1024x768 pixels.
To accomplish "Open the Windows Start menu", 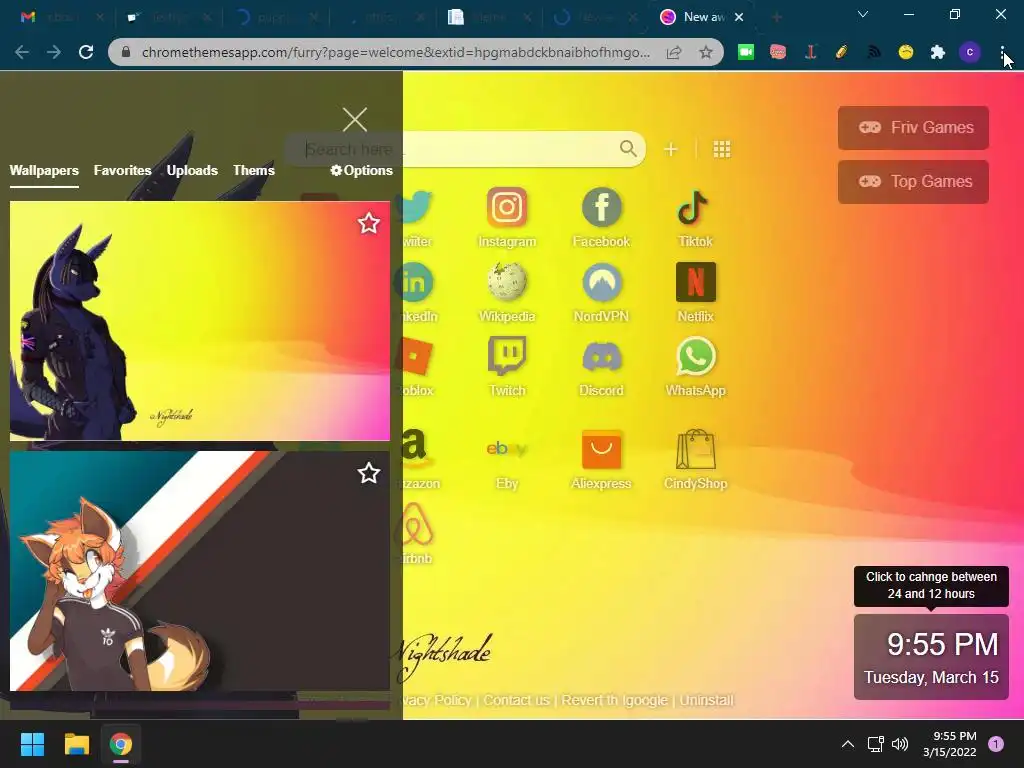I will [x=32, y=744].
